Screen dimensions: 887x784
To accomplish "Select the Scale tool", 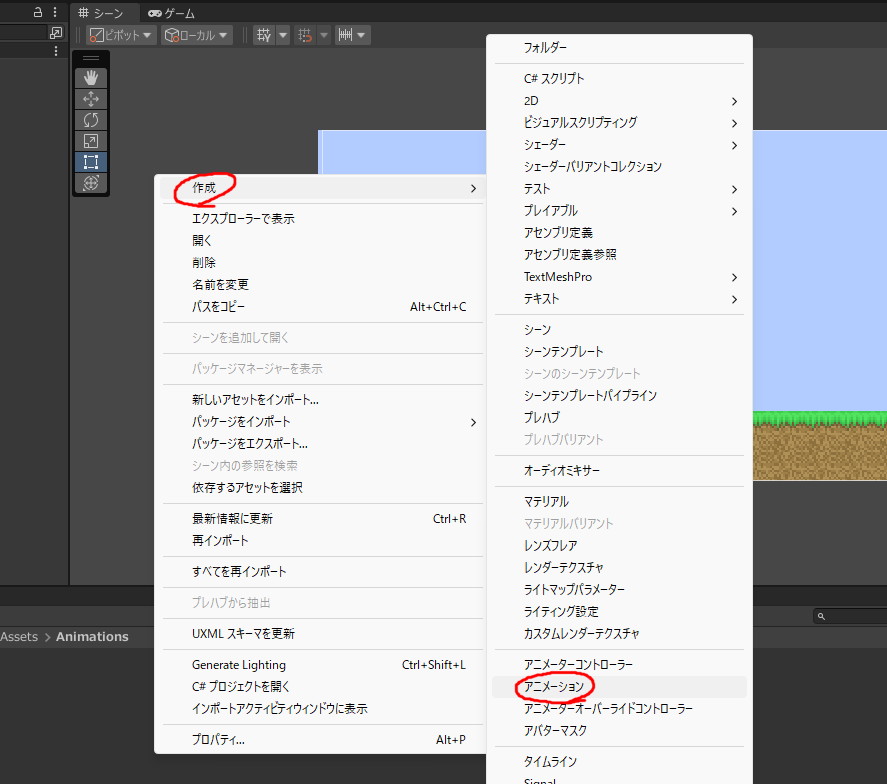I will click(x=91, y=141).
